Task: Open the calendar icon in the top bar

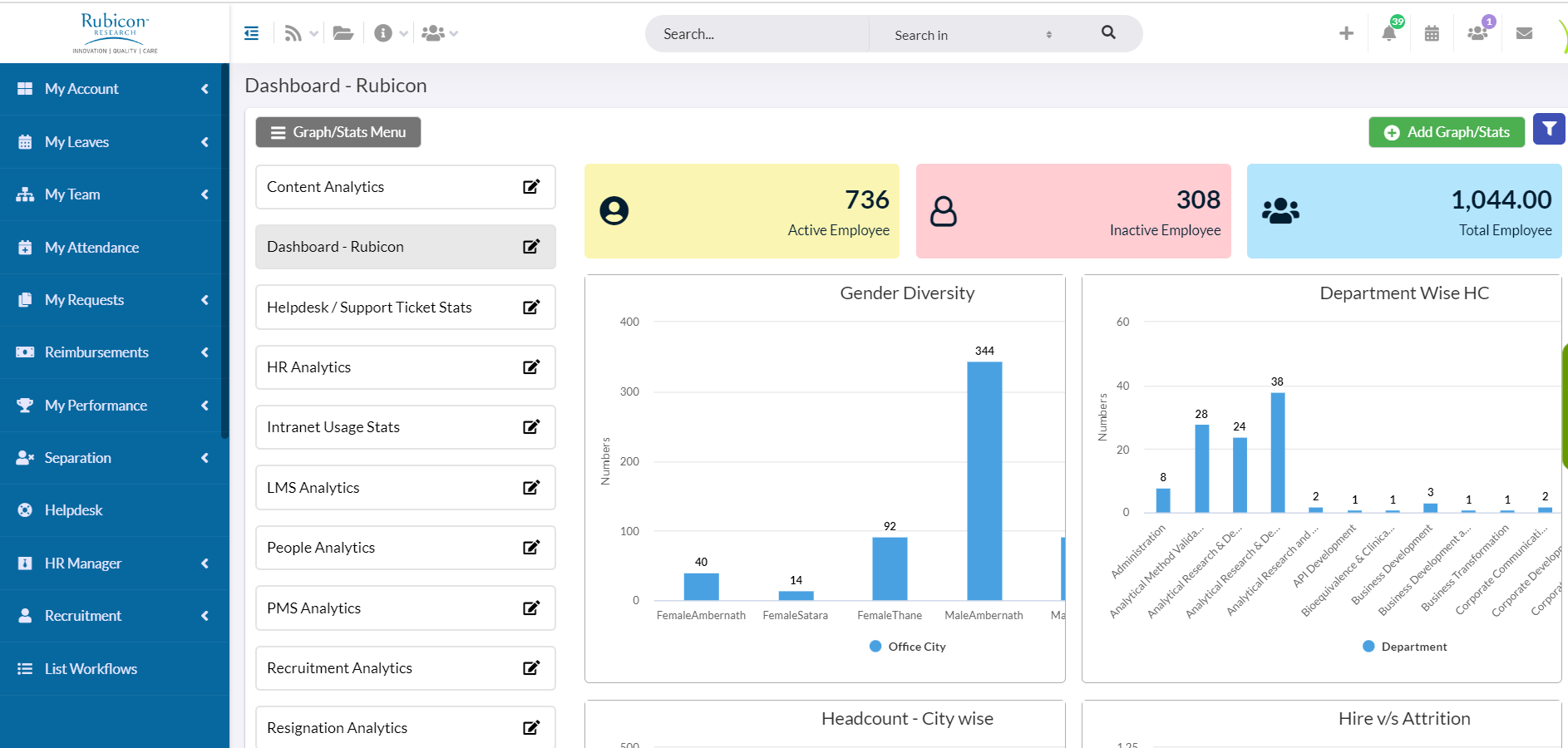Action: (1432, 33)
